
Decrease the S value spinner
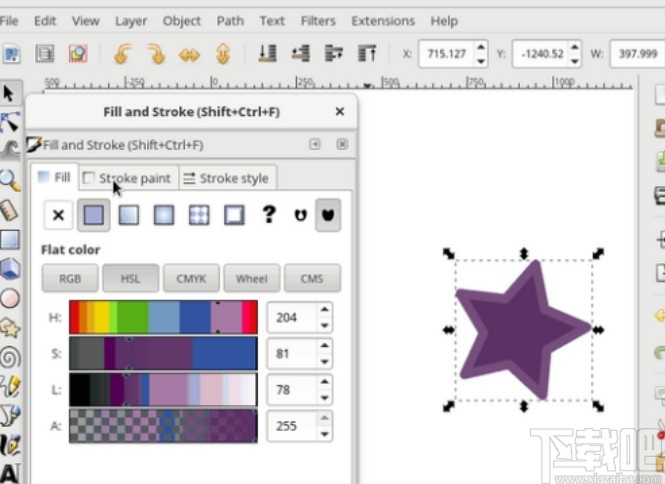[x=324, y=361]
